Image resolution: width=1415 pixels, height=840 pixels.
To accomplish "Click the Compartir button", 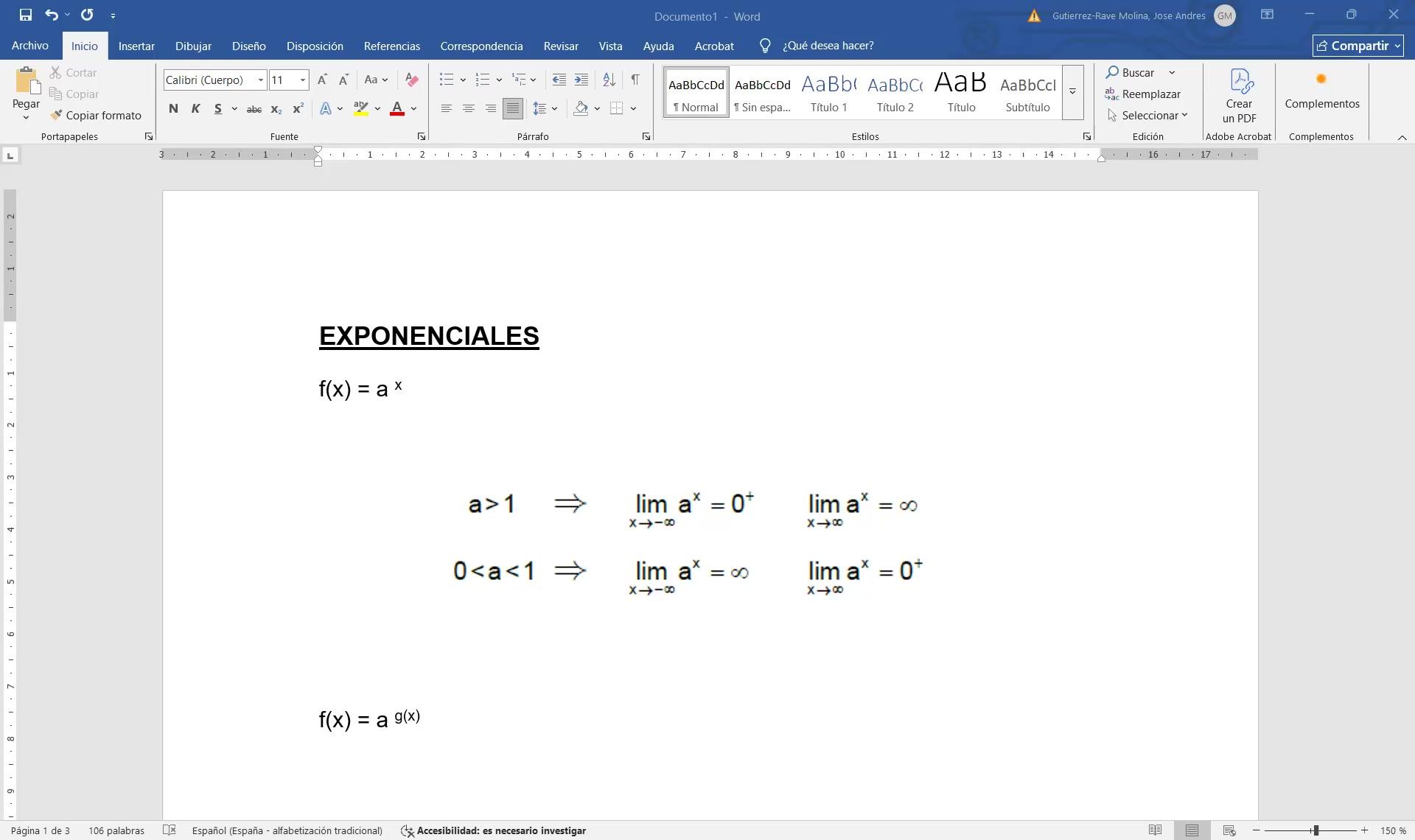I will [x=1358, y=46].
